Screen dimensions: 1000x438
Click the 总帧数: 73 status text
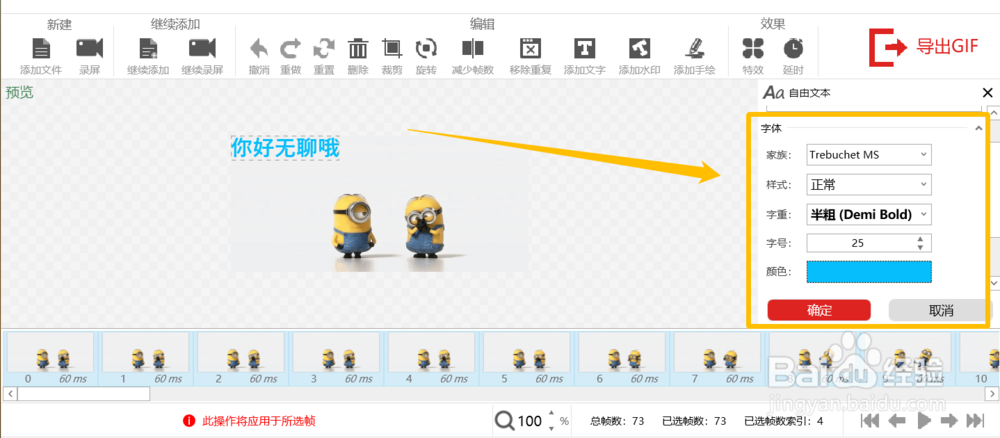617,421
